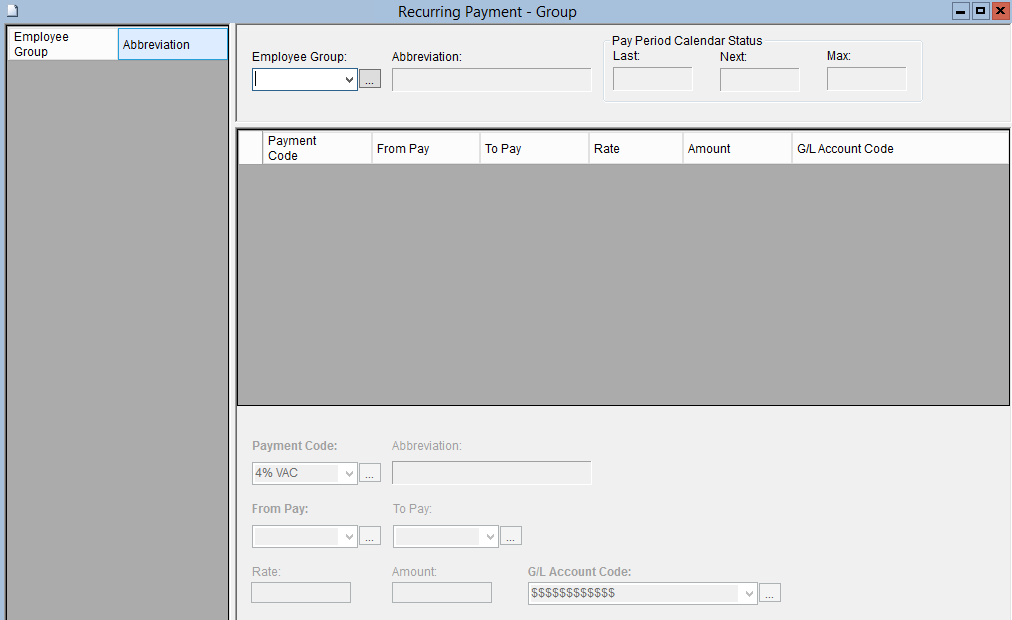Image resolution: width=1012 pixels, height=620 pixels.
Task: Click the Max pay period field
Action: pyautogui.click(x=866, y=78)
